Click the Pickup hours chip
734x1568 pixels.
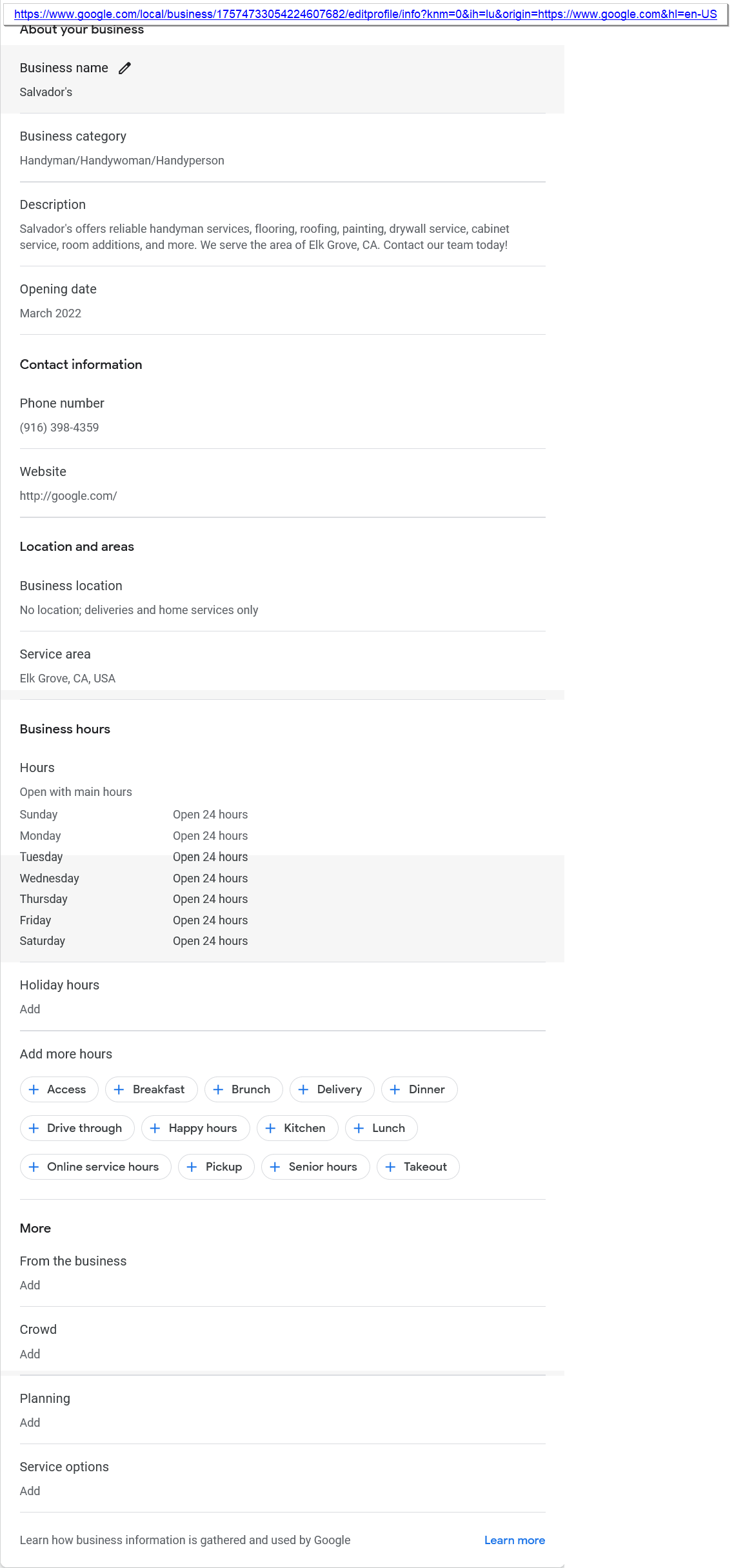216,1167
